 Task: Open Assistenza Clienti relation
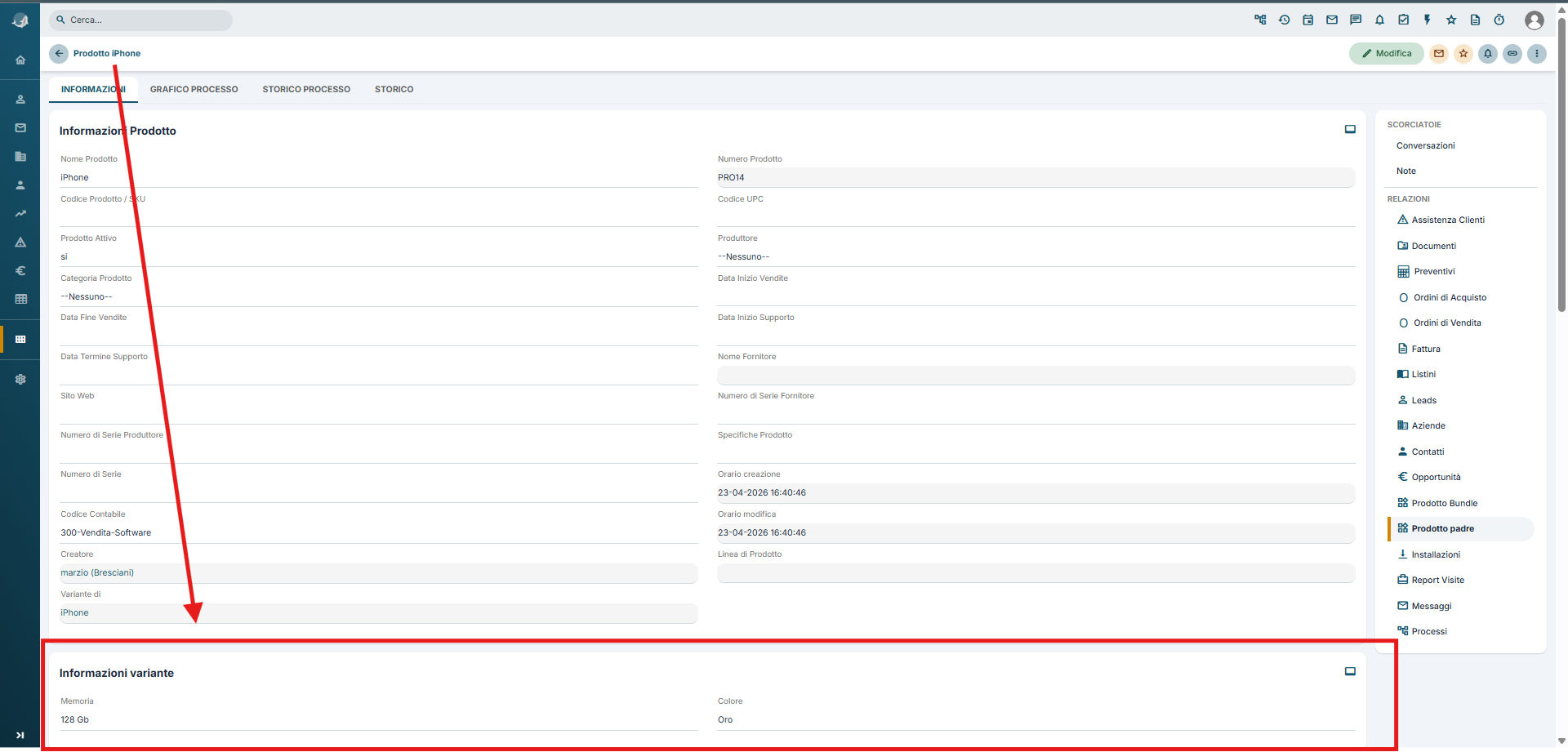1441,220
